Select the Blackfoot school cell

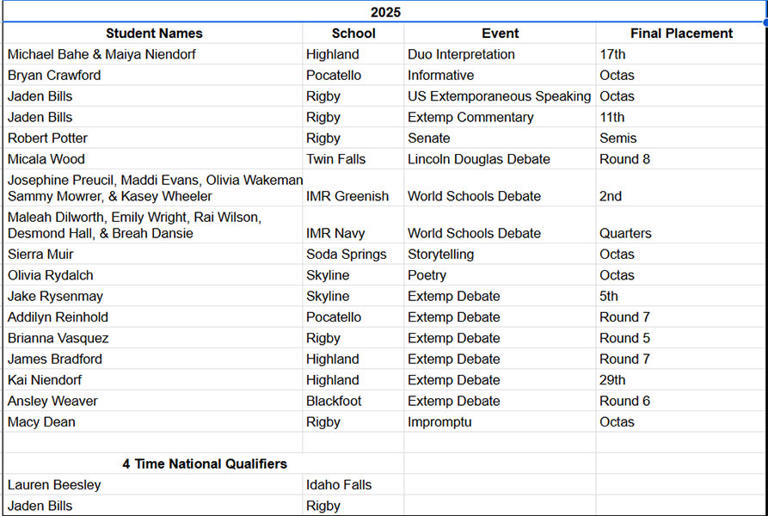click(x=353, y=401)
